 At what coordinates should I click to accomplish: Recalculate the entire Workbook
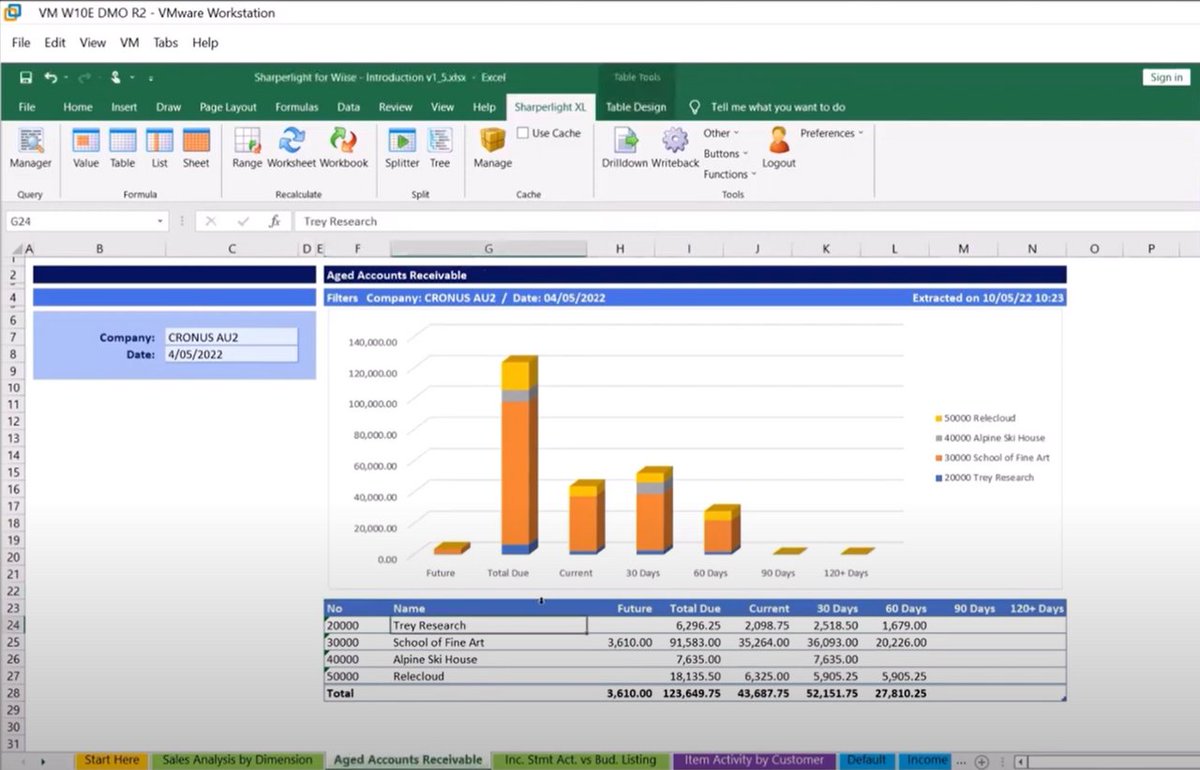tap(344, 148)
